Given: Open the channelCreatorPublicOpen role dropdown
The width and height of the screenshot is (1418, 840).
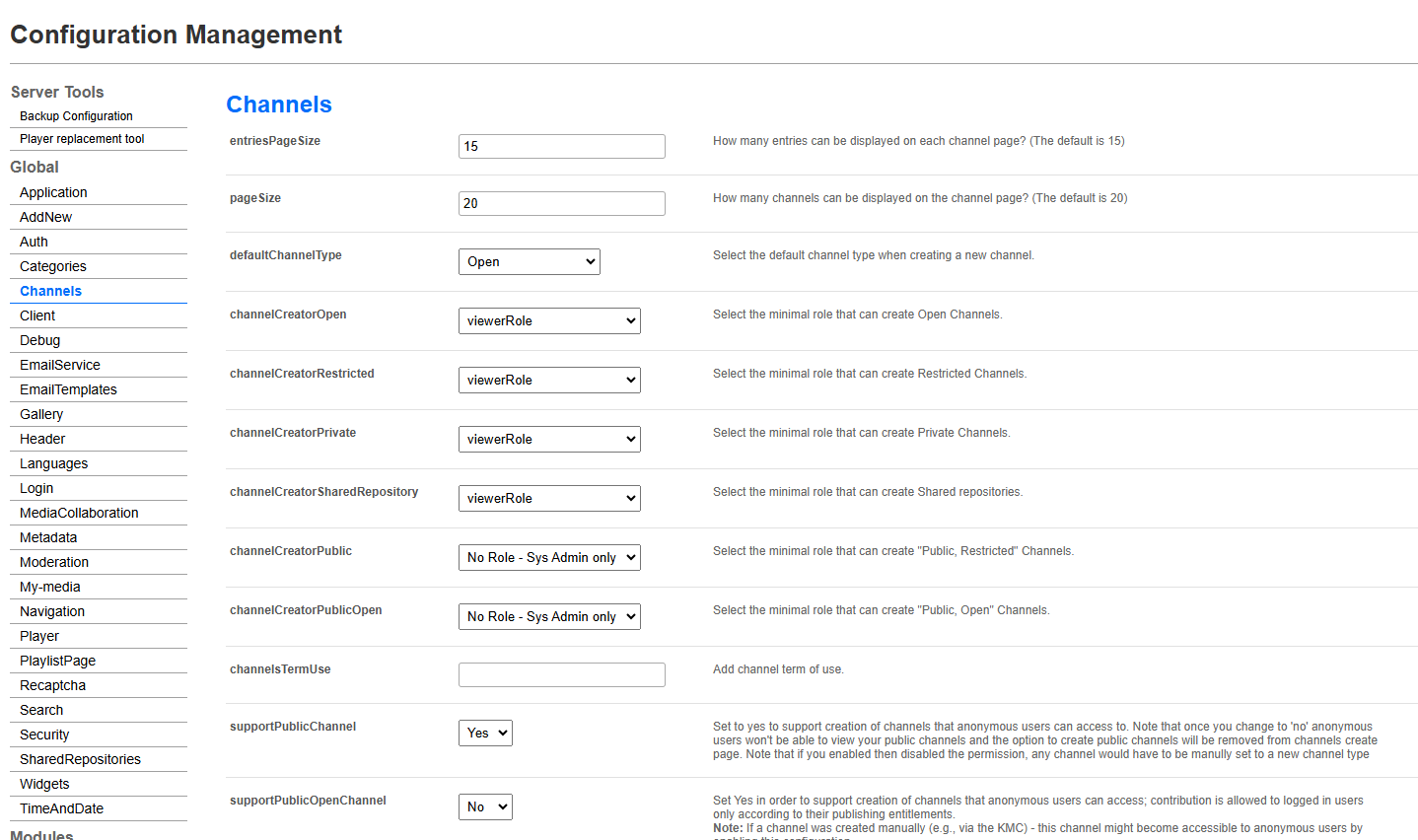Looking at the screenshot, I should pyautogui.click(x=549, y=616).
